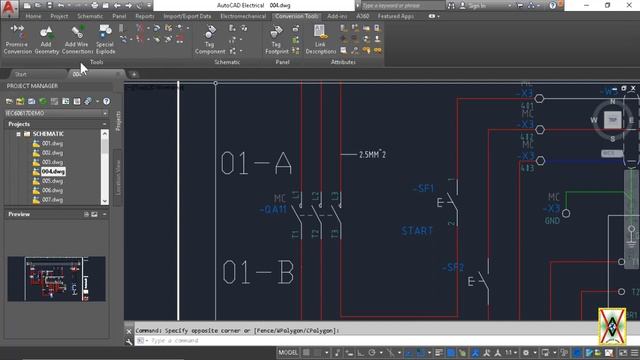
Task: Run the Promise Conversion tool
Action: 17,40
